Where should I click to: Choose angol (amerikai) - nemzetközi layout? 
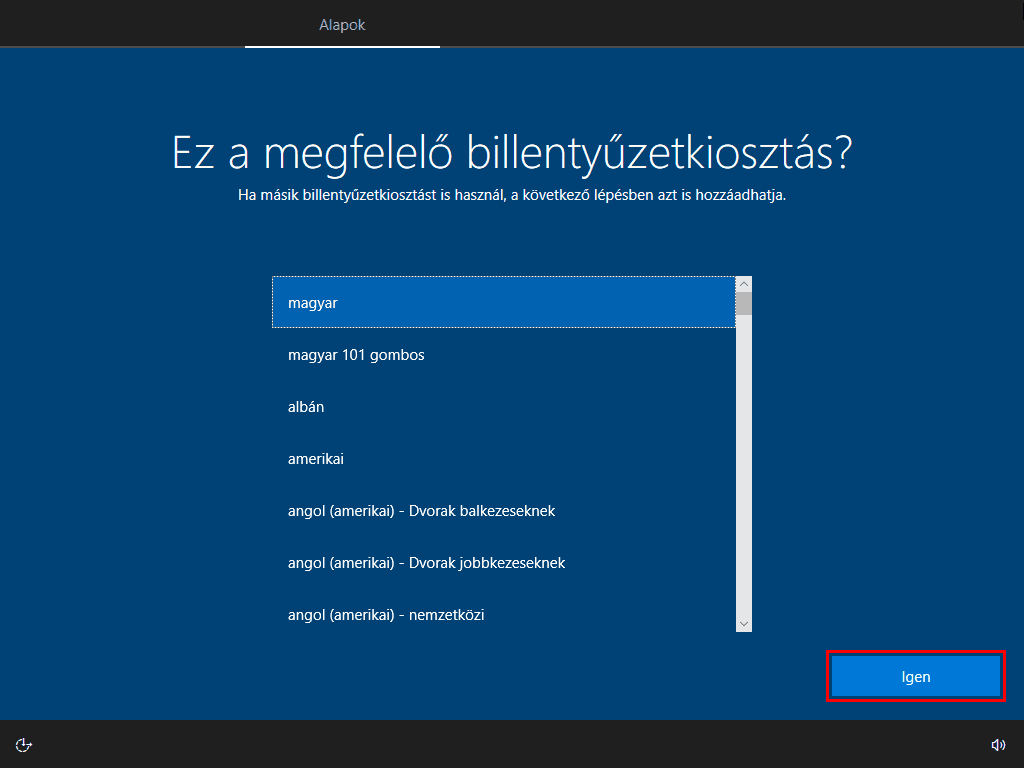(x=504, y=615)
